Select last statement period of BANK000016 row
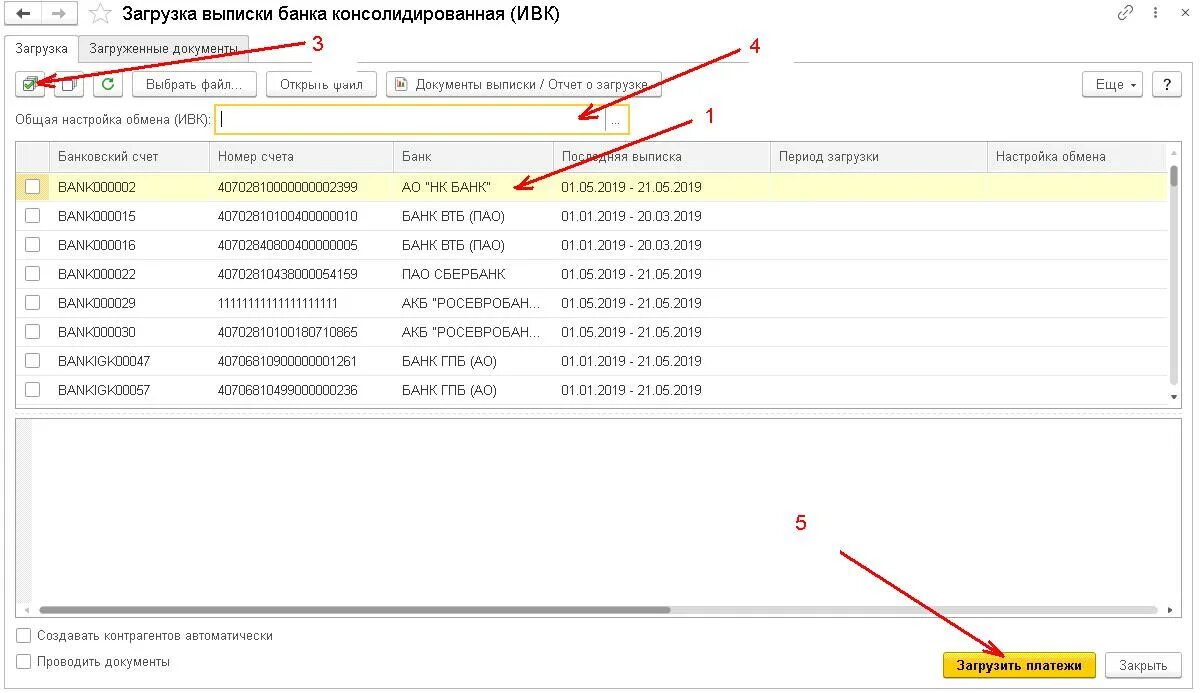Image resolution: width=1202 pixels, height=693 pixels. tap(661, 245)
